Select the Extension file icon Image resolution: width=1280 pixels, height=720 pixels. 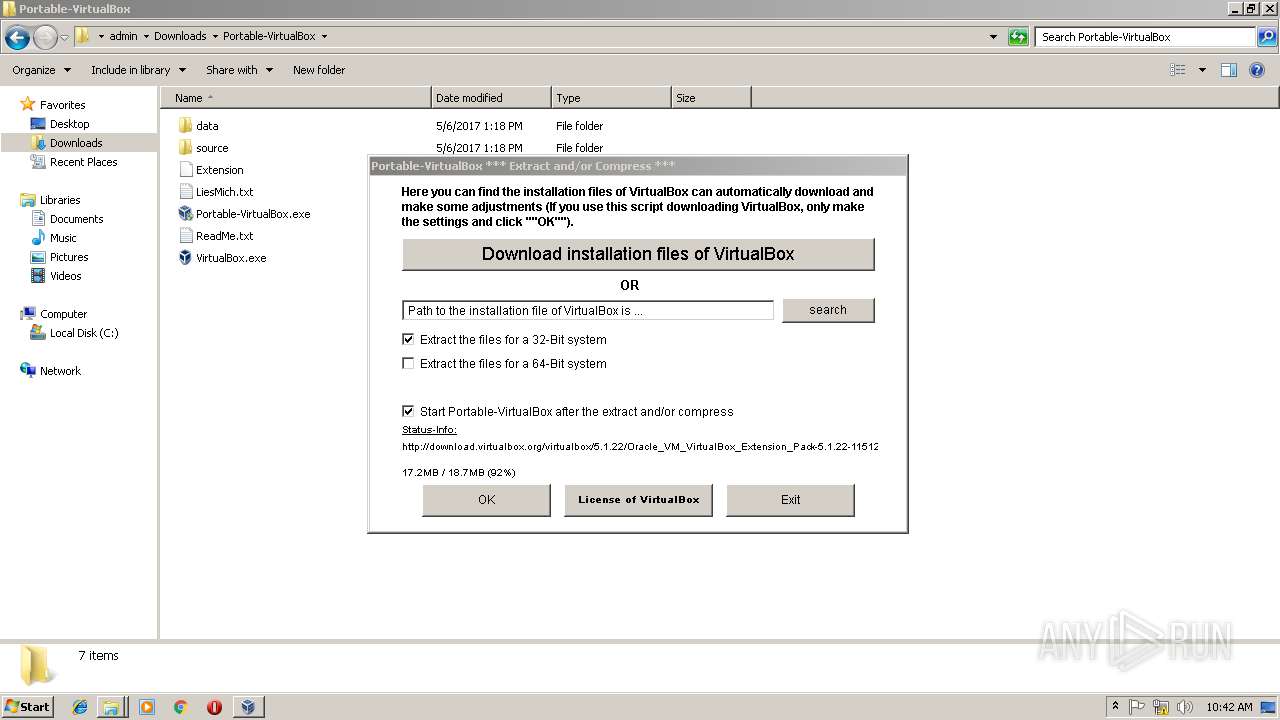tap(185, 170)
